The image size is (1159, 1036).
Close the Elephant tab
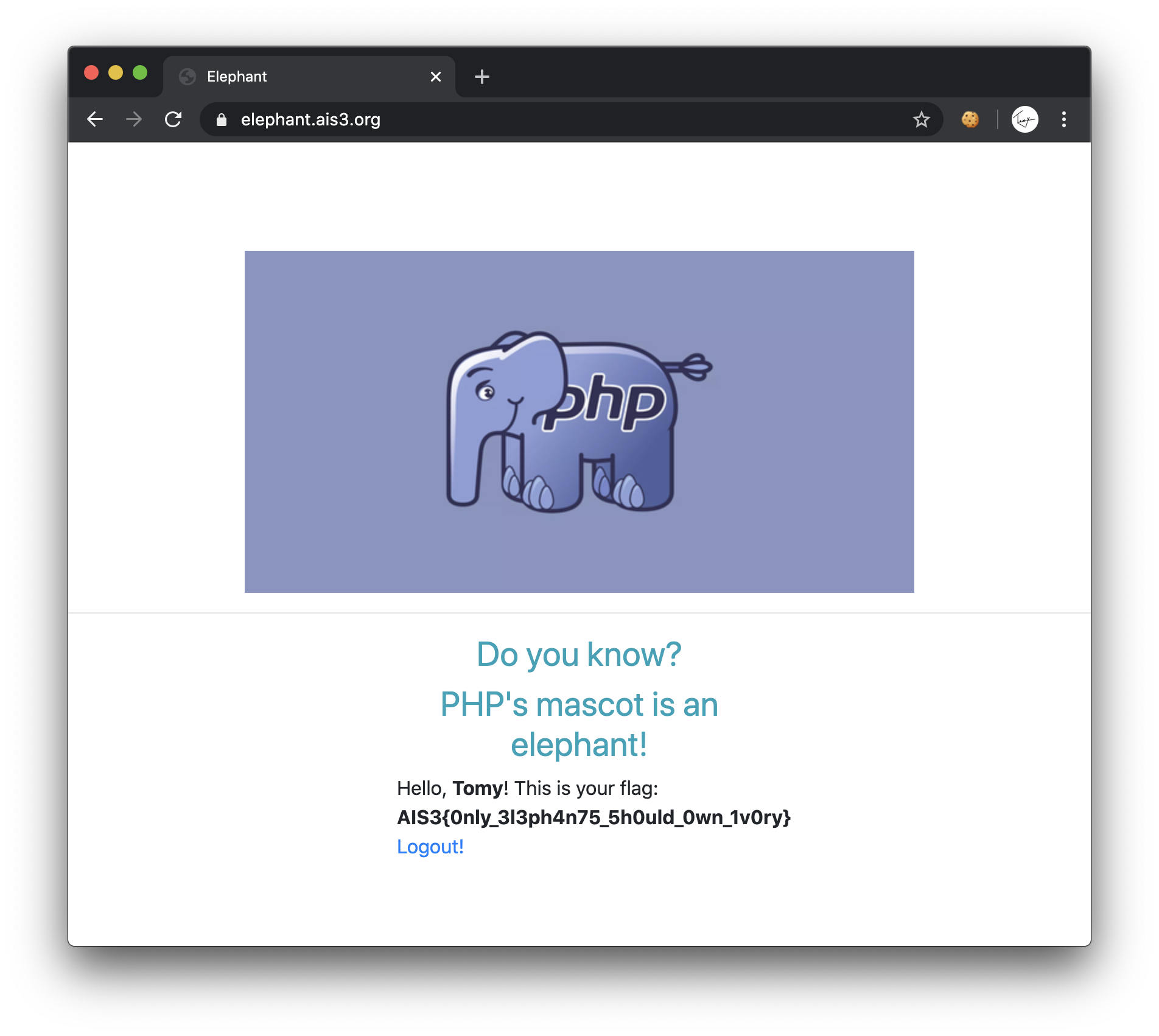pyautogui.click(x=436, y=77)
